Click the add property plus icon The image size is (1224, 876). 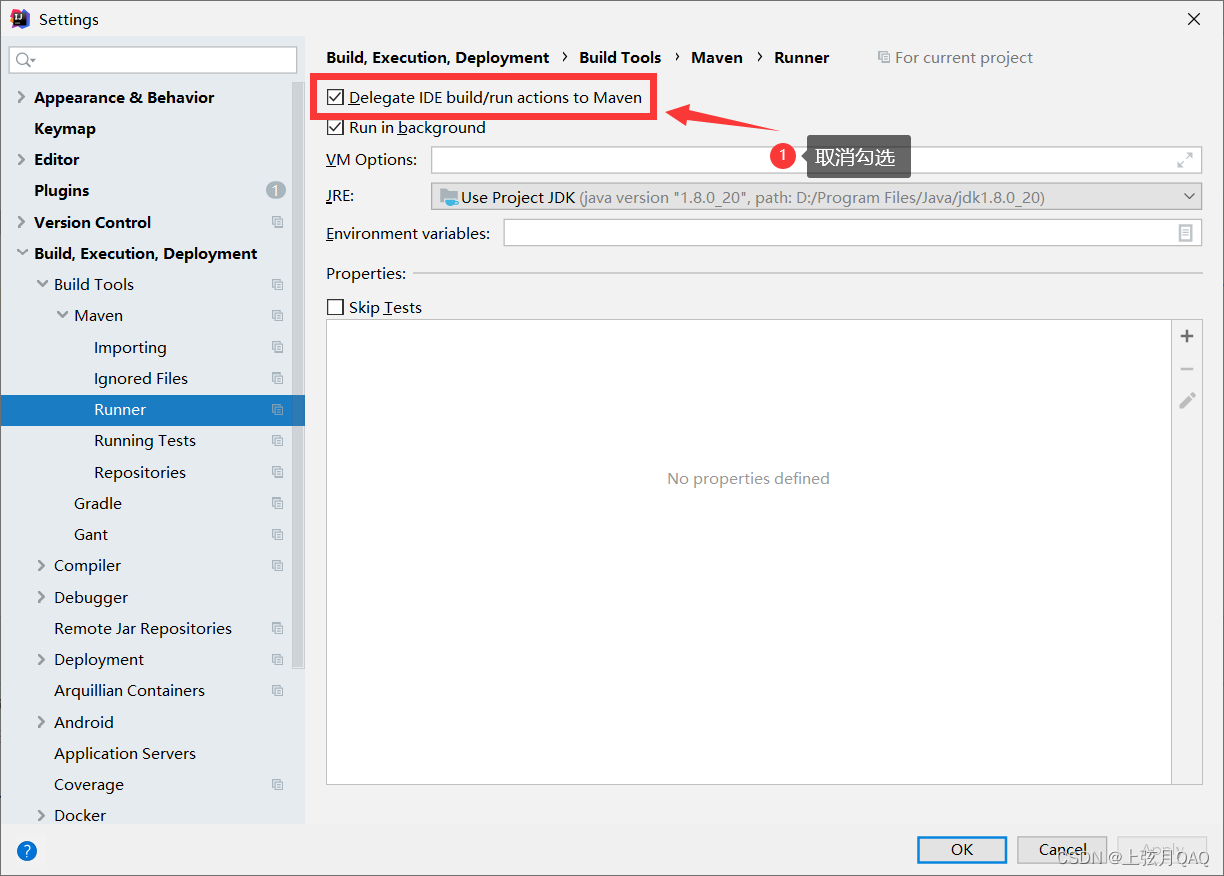point(1187,336)
